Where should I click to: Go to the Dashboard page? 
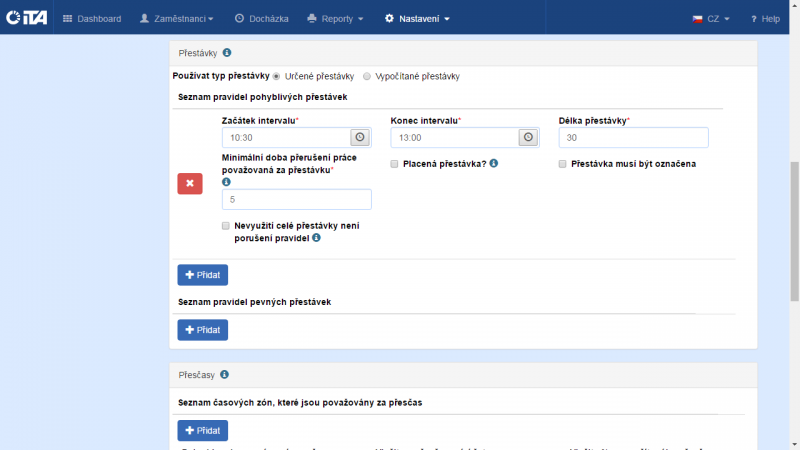(x=91, y=18)
